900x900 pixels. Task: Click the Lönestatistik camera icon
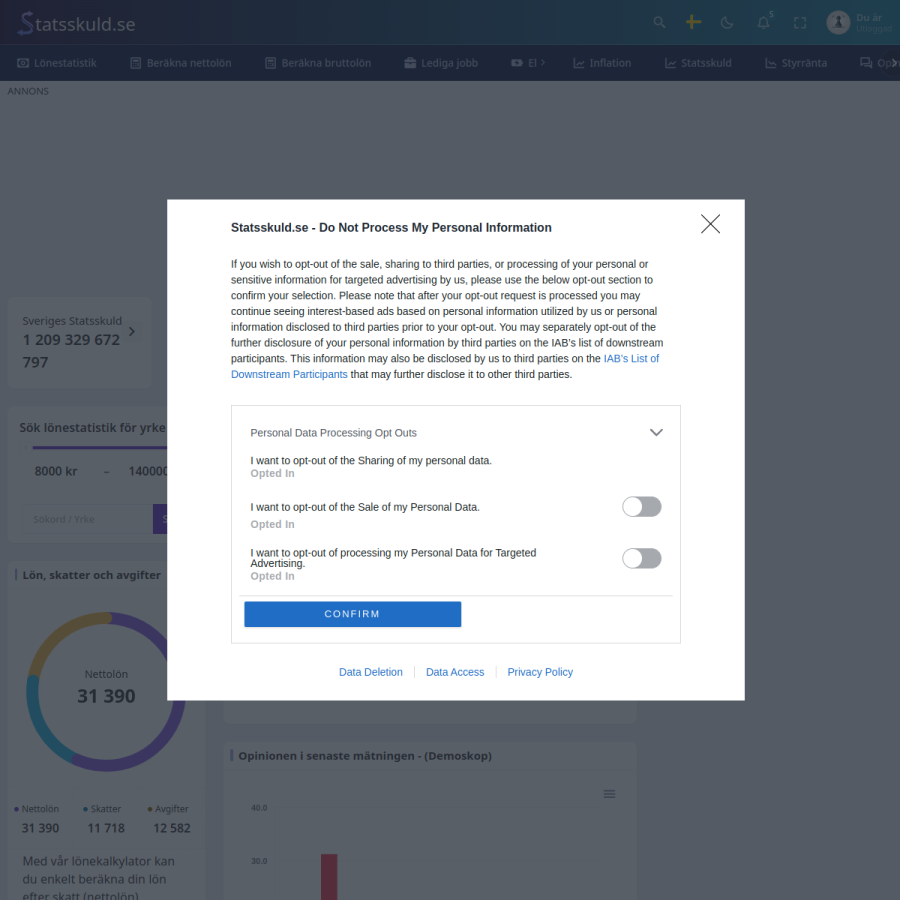(23, 63)
